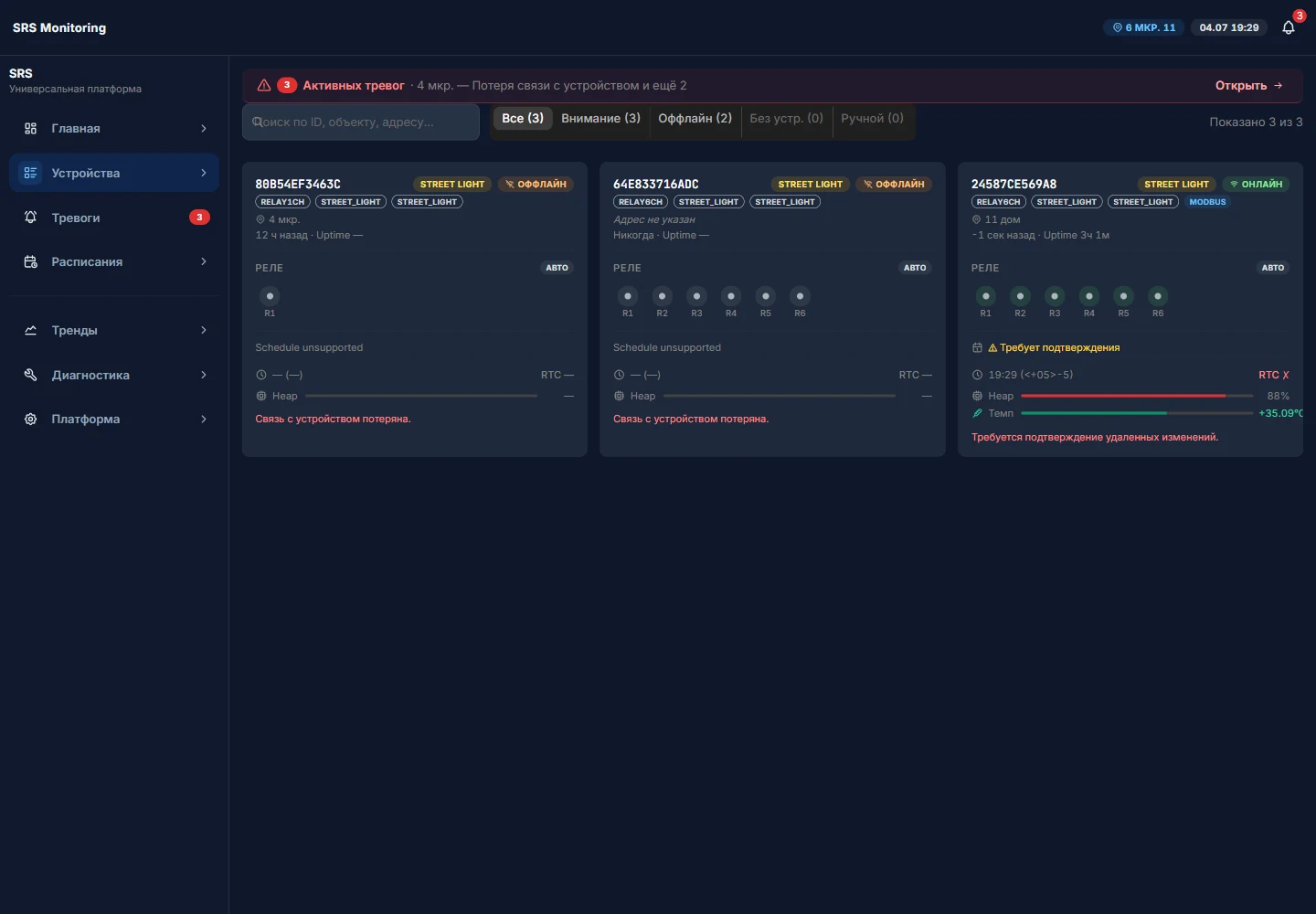The image size is (1316, 914).
Task: Click the Тренды chart icon
Action: (30, 331)
